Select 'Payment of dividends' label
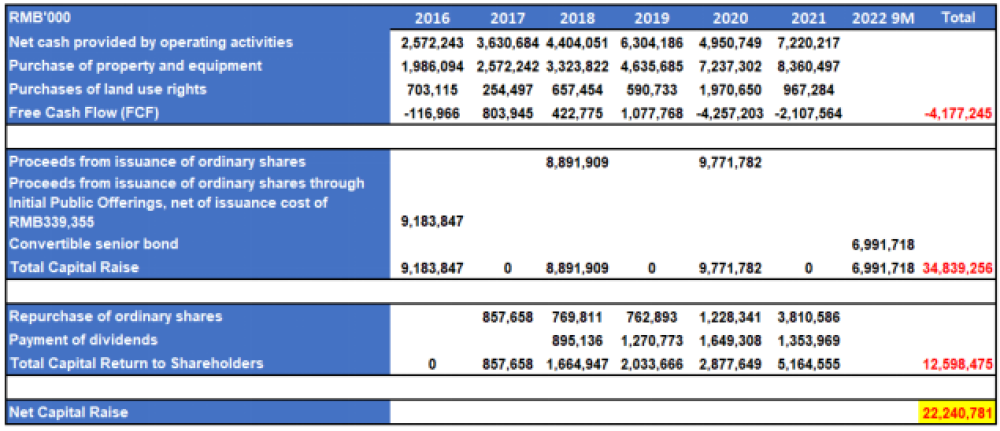Screen dimensions: 1000x431 click(83, 339)
